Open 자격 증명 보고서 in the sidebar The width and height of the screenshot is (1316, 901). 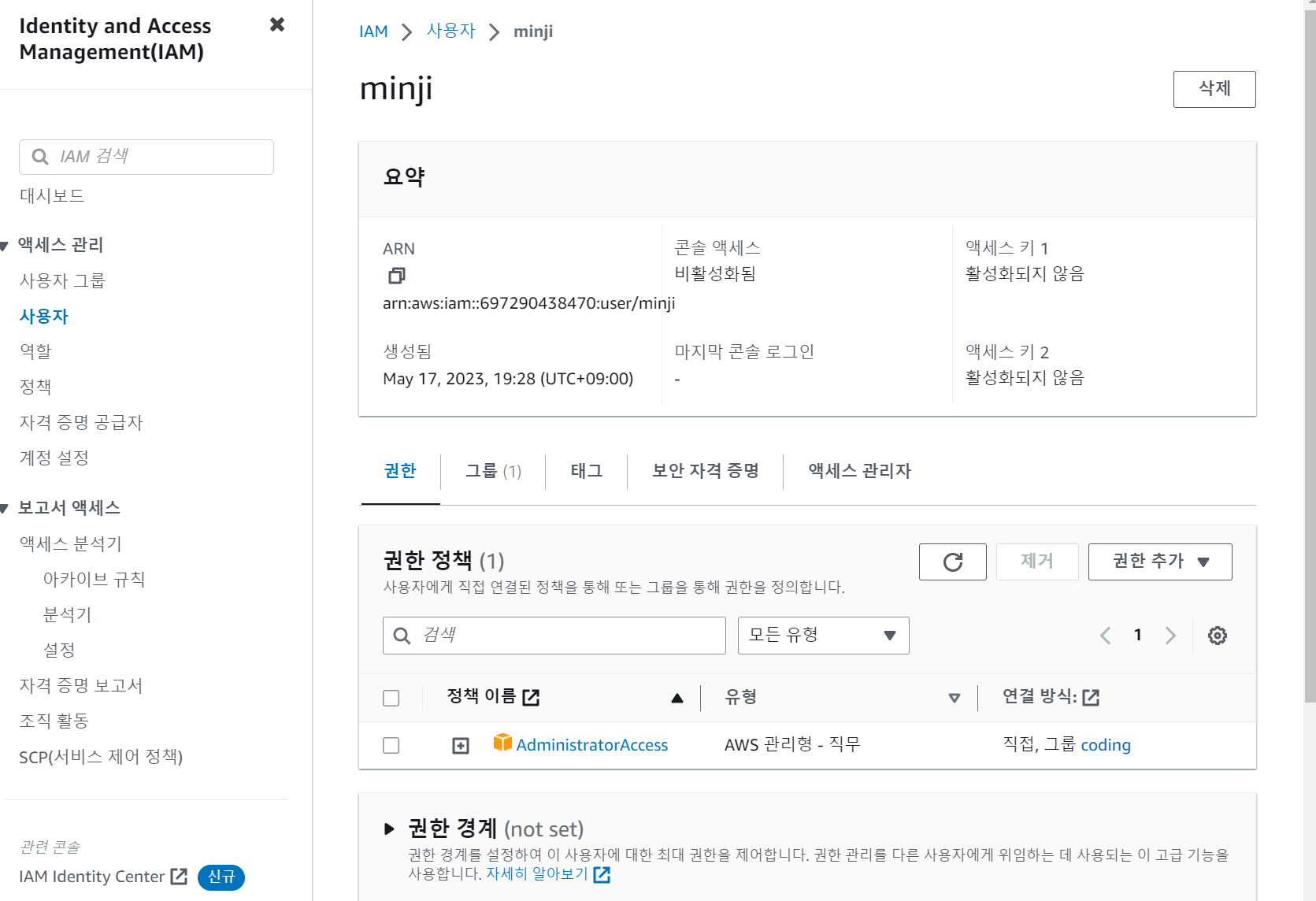pyautogui.click(x=81, y=685)
